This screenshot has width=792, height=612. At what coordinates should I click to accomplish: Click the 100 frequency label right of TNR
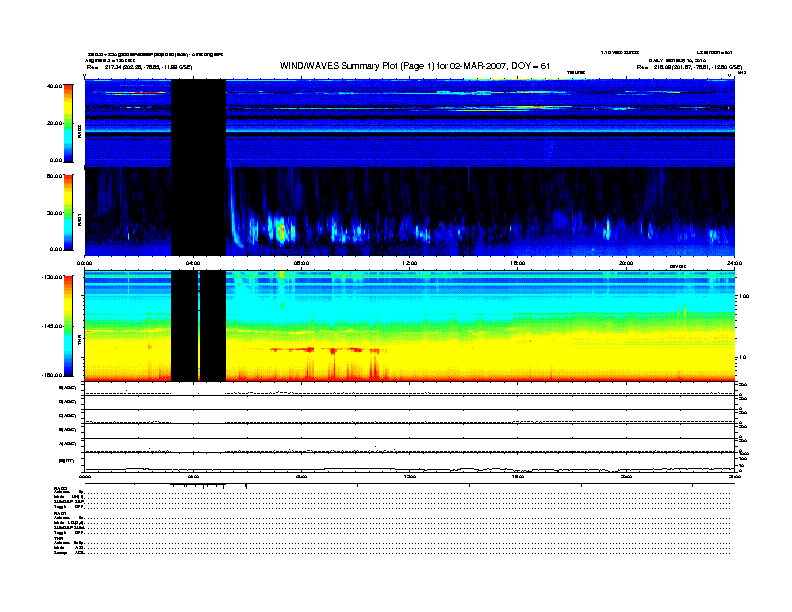(744, 296)
